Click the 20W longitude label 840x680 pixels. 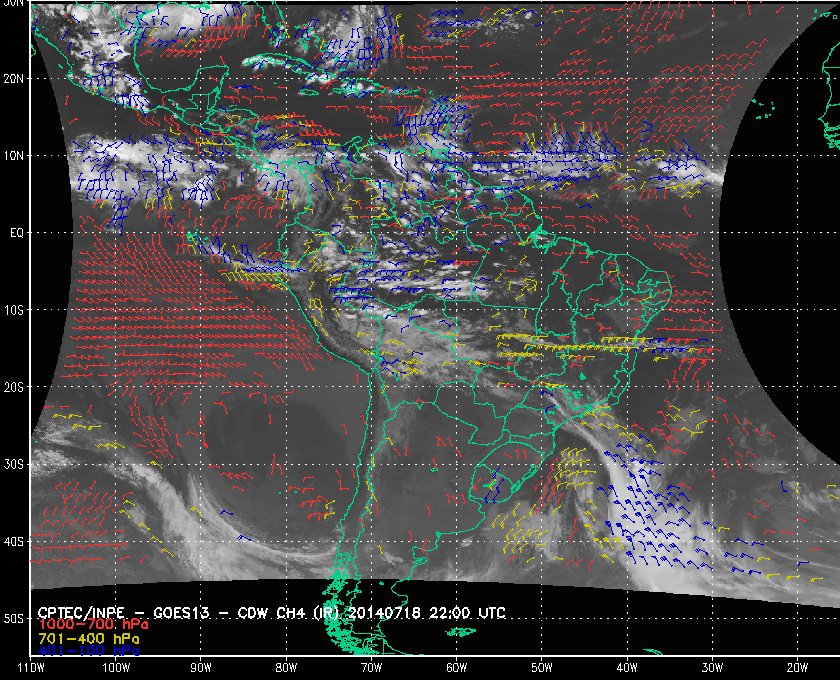click(x=797, y=667)
